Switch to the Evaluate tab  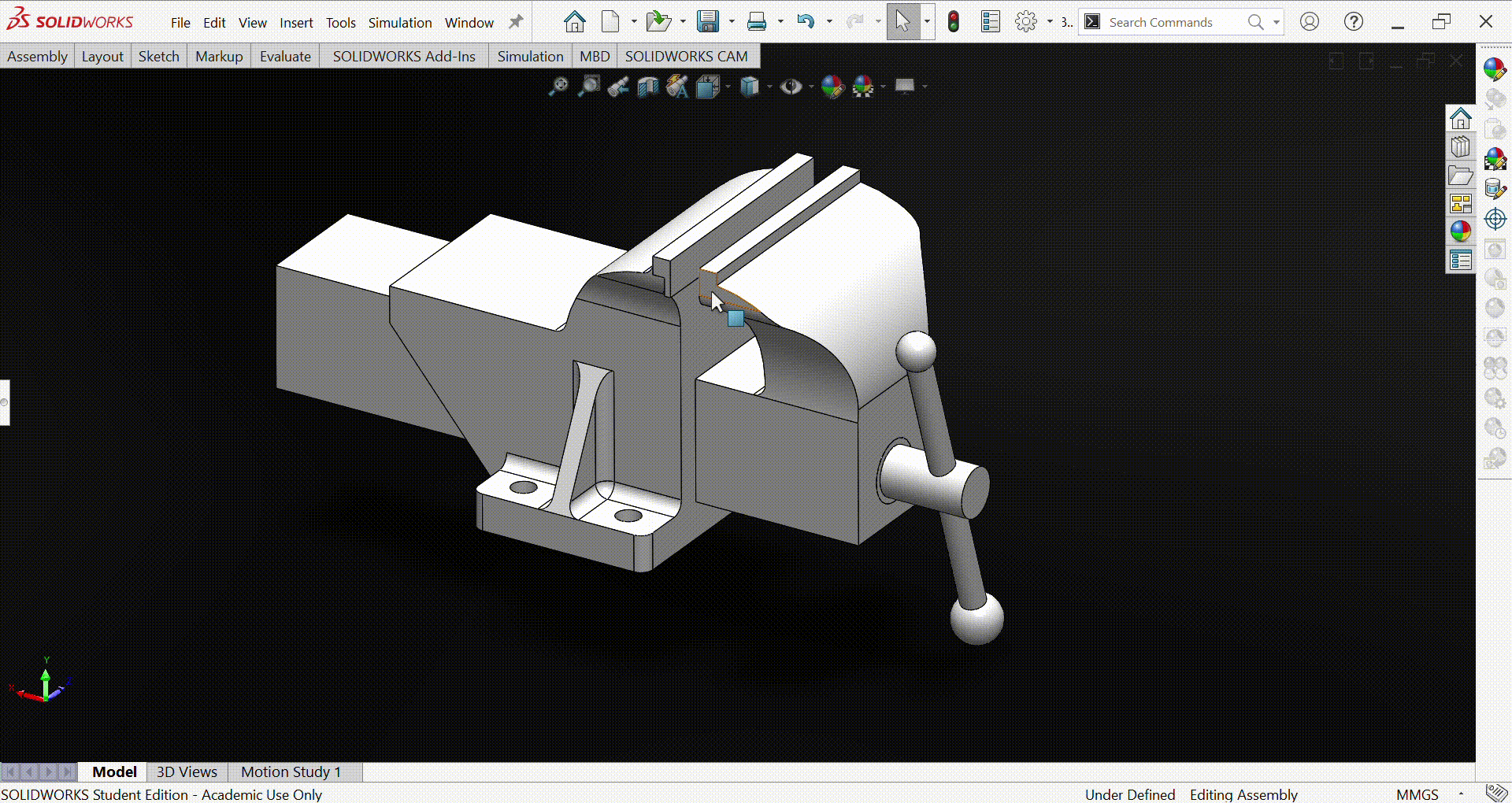click(285, 57)
